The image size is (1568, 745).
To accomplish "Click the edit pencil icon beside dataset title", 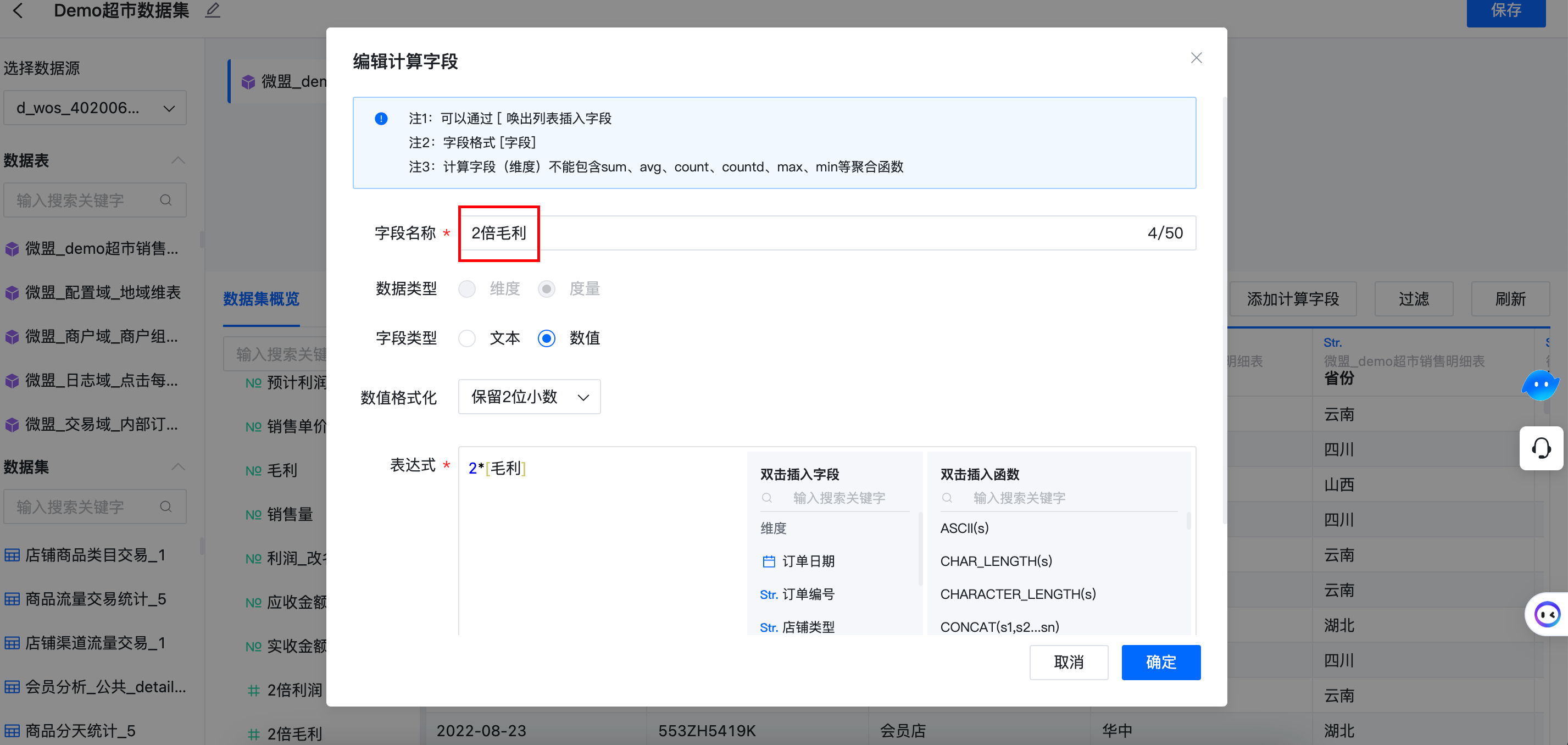I will 213,10.
